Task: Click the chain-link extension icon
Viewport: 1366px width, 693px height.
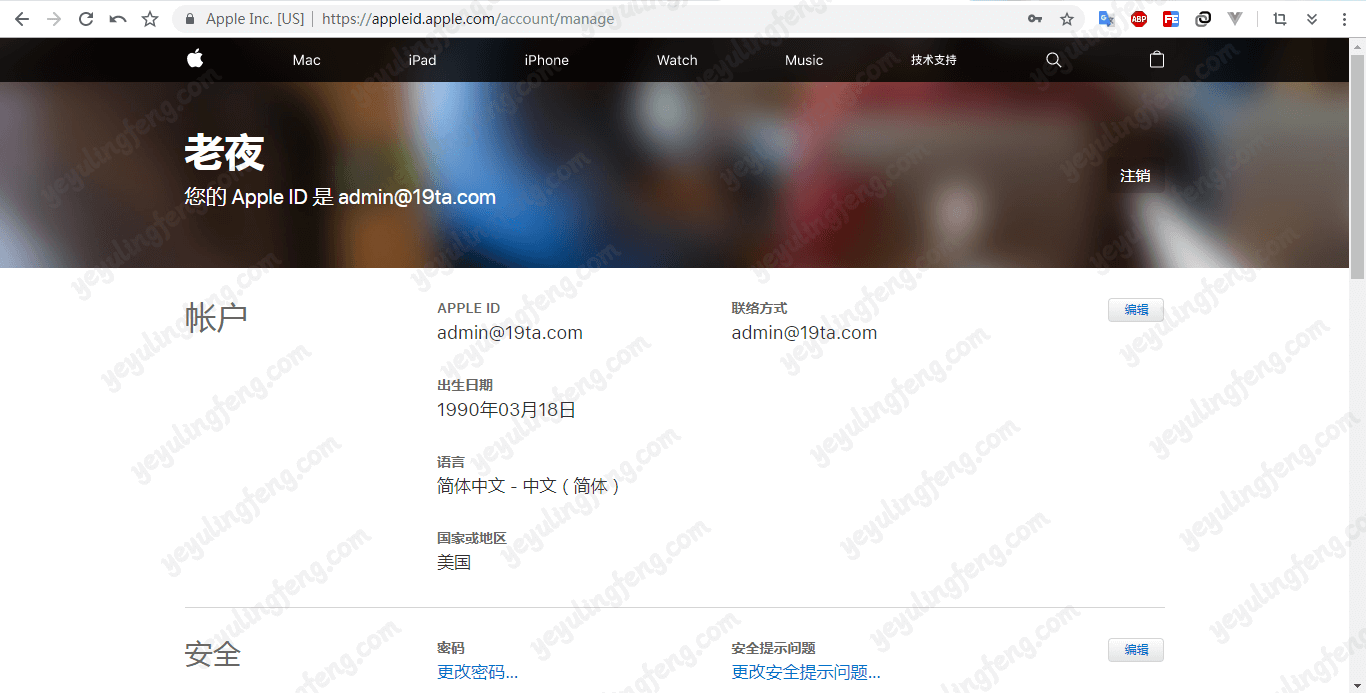Action: coord(1203,19)
